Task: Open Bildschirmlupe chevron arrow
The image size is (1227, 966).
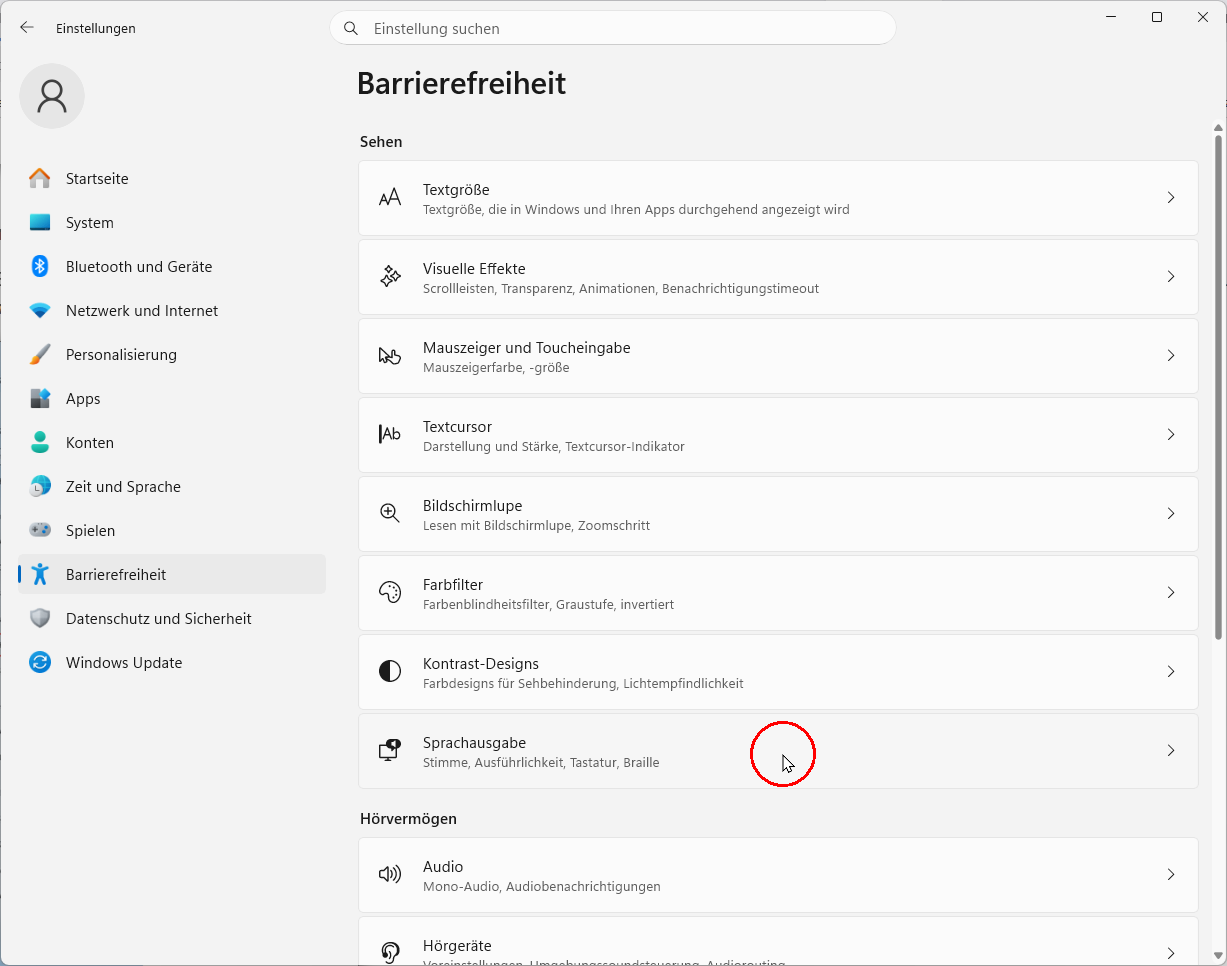Action: pos(1171,514)
